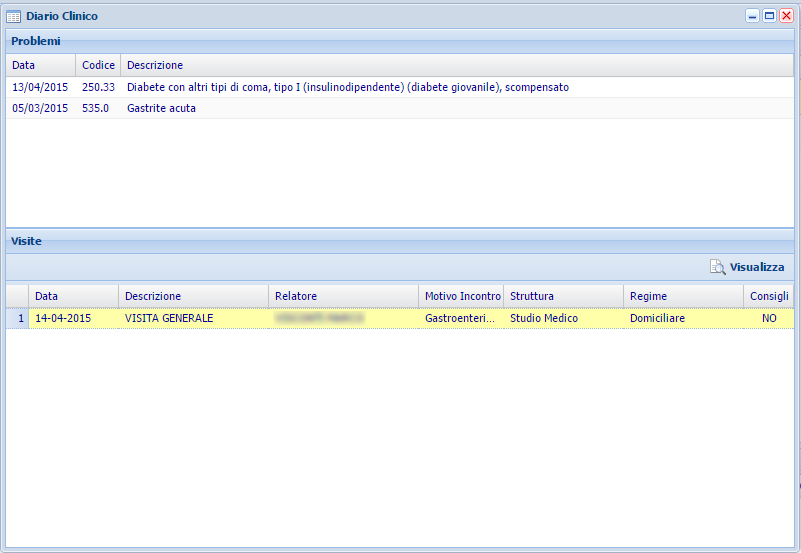
Task: Click the Descrizione header in Problemi
Action: pyautogui.click(x=155, y=65)
